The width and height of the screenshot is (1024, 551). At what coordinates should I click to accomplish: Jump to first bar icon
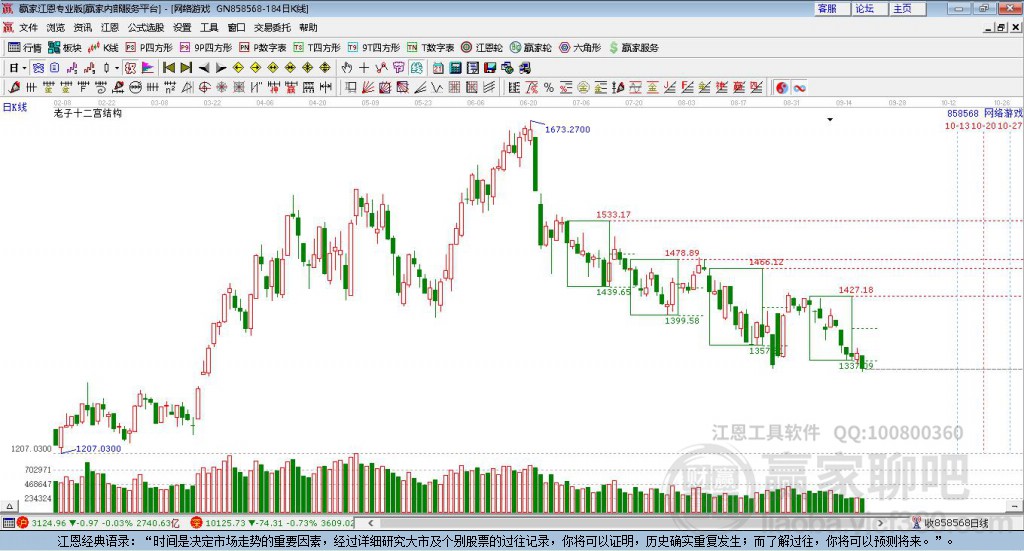point(168,68)
